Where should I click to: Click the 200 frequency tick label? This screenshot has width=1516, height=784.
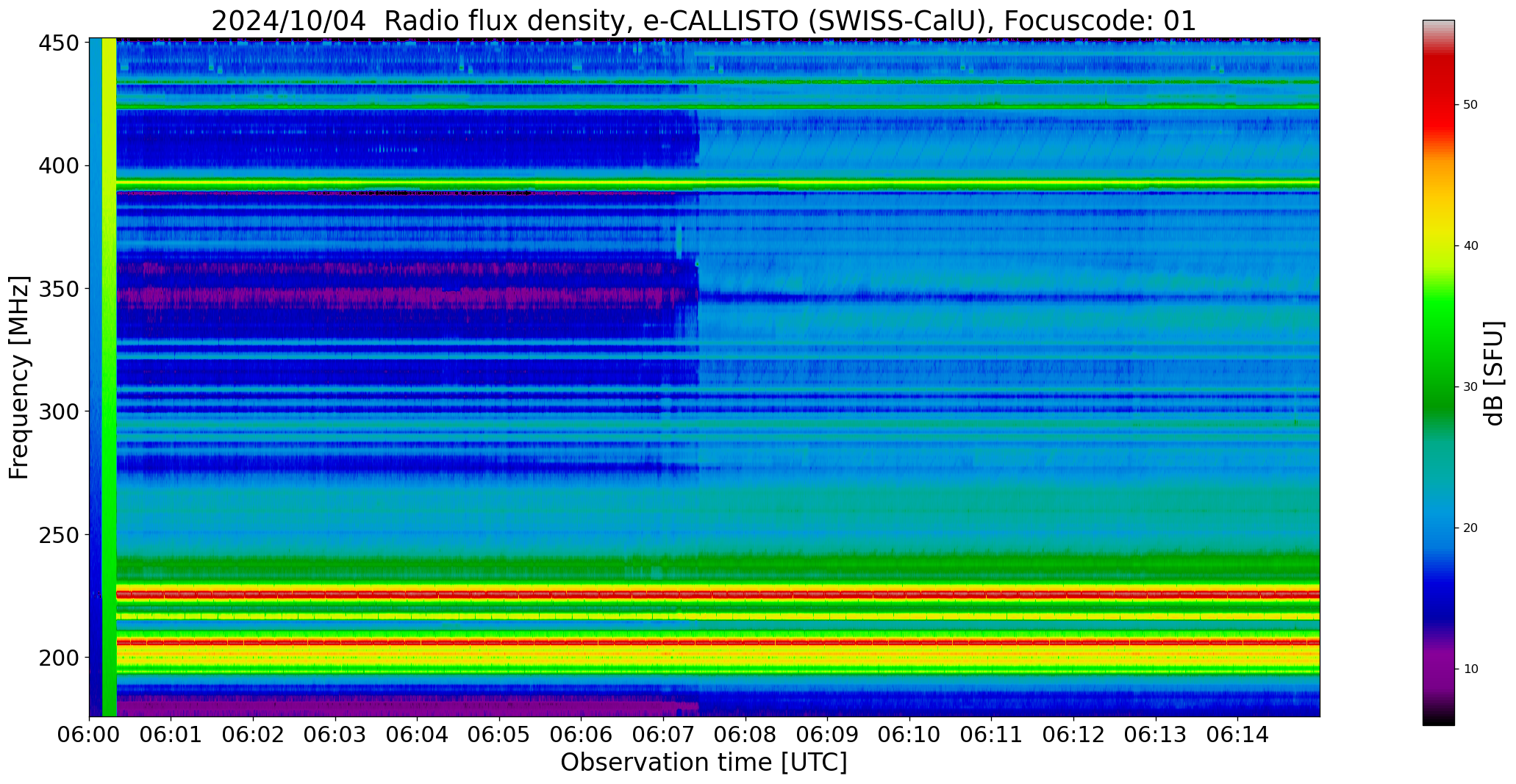[x=59, y=657]
